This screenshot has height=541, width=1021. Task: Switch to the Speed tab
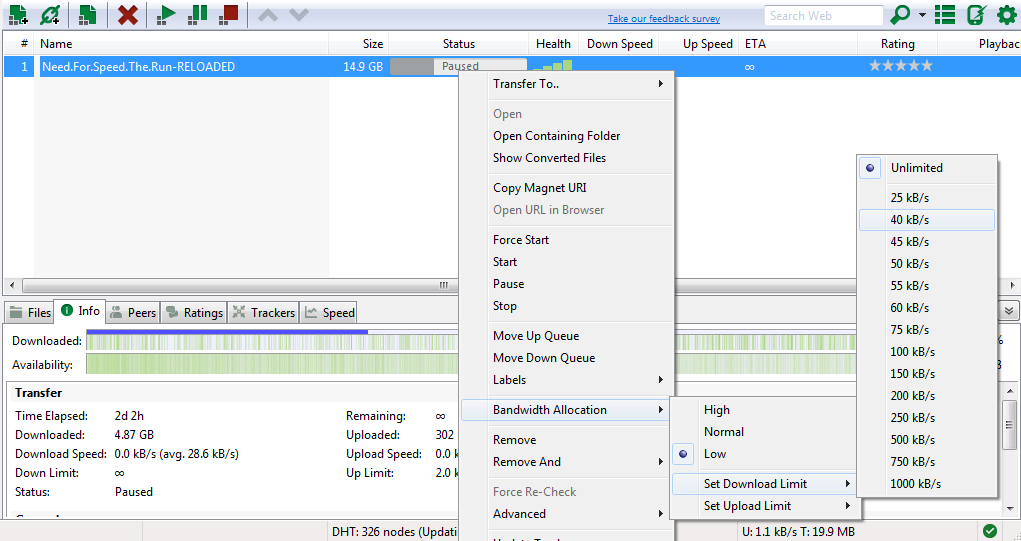tap(329, 312)
